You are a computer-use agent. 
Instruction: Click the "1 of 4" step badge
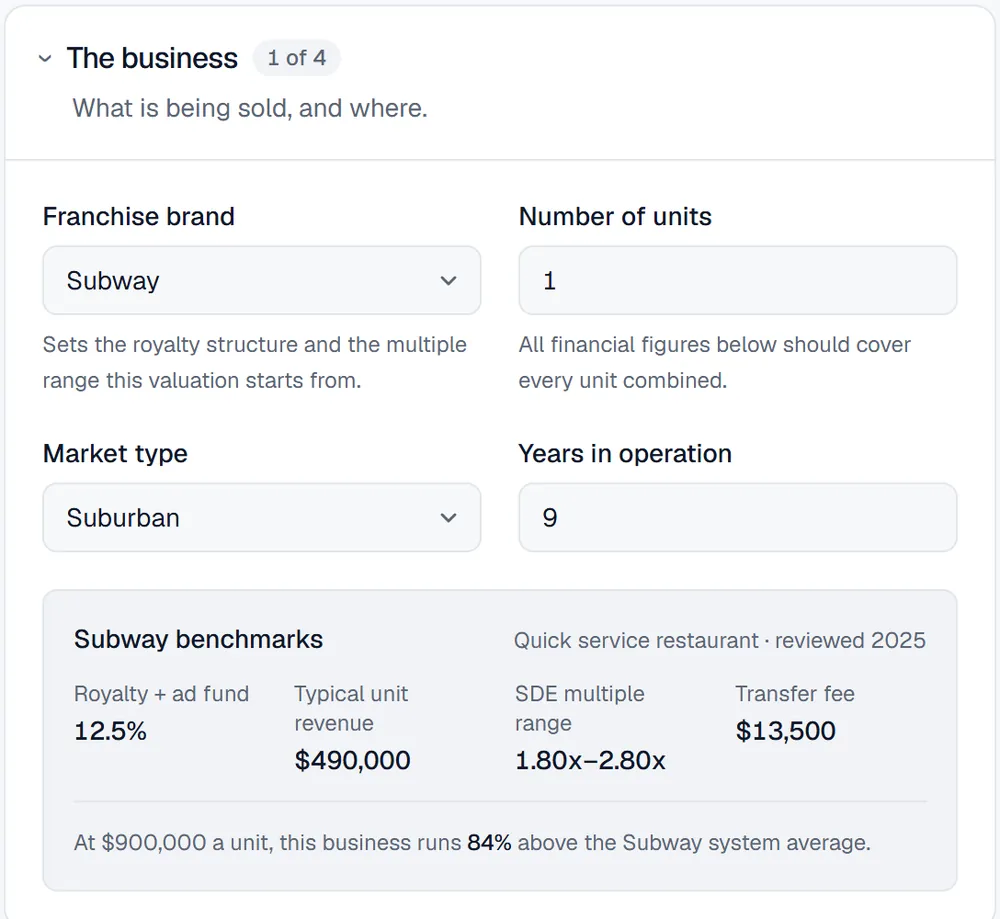coord(297,58)
